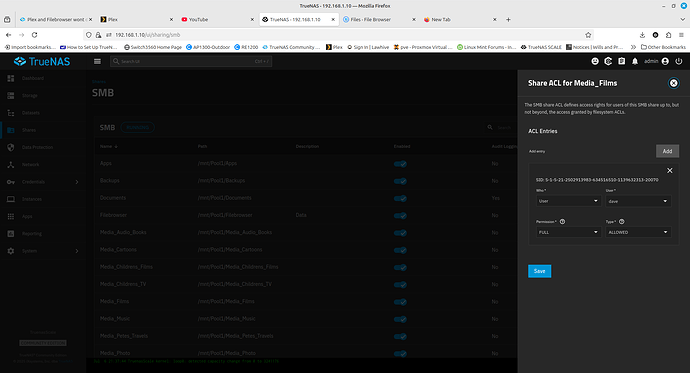The width and height of the screenshot is (690, 373).
Task: Toggle the Enabled switch for Apps share
Action: [400, 164]
